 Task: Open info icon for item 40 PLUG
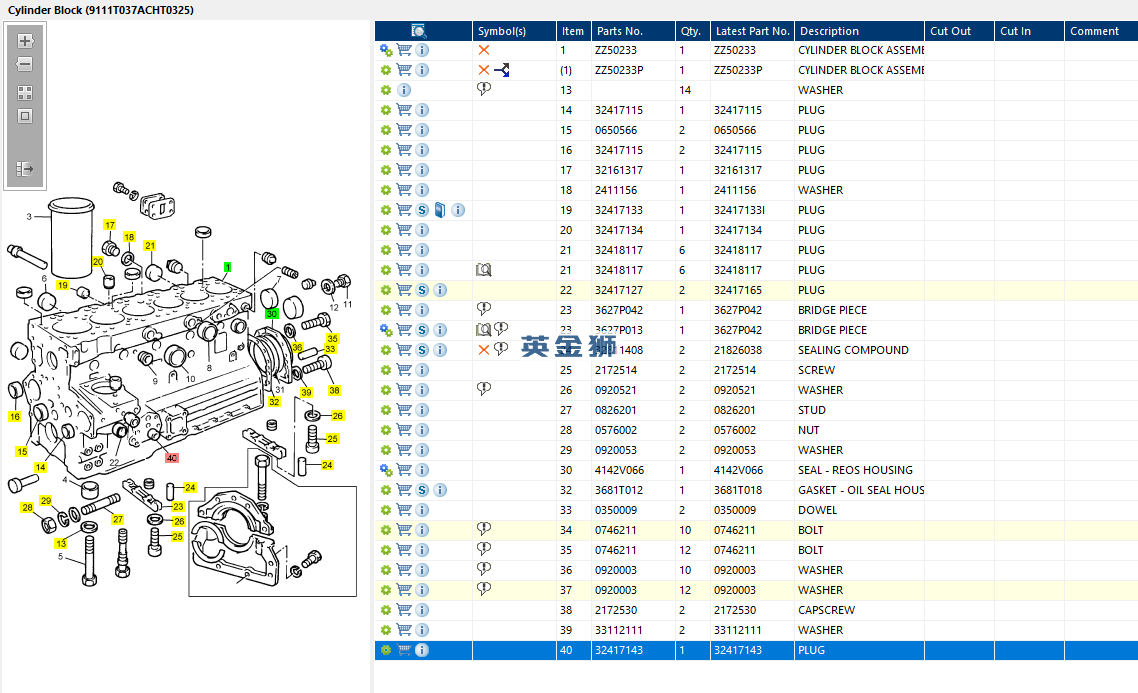pyautogui.click(x=422, y=650)
